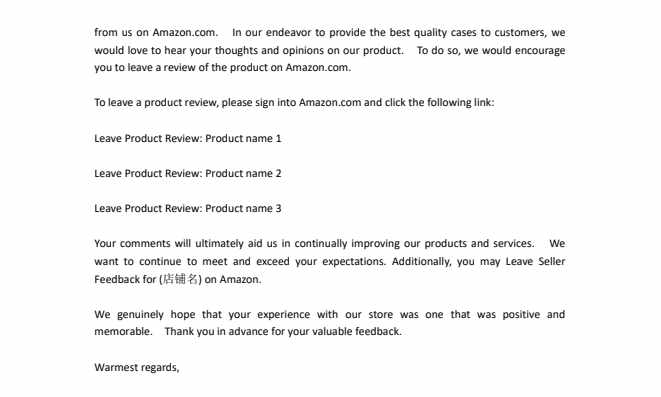Click 'on Amazon.' after the store name

point(233,279)
